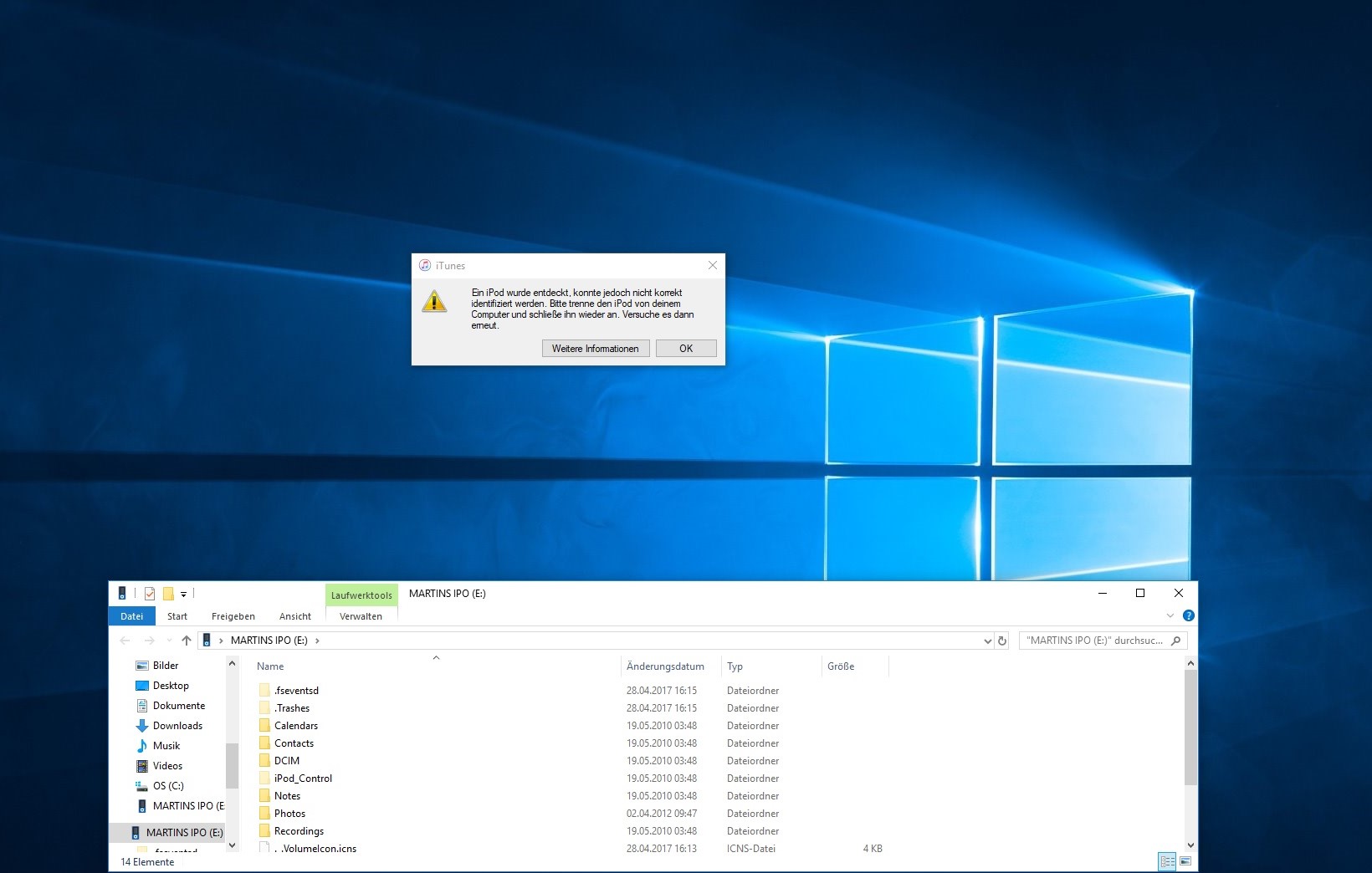
Task: Refresh the current folder view
Action: tap(1002, 641)
